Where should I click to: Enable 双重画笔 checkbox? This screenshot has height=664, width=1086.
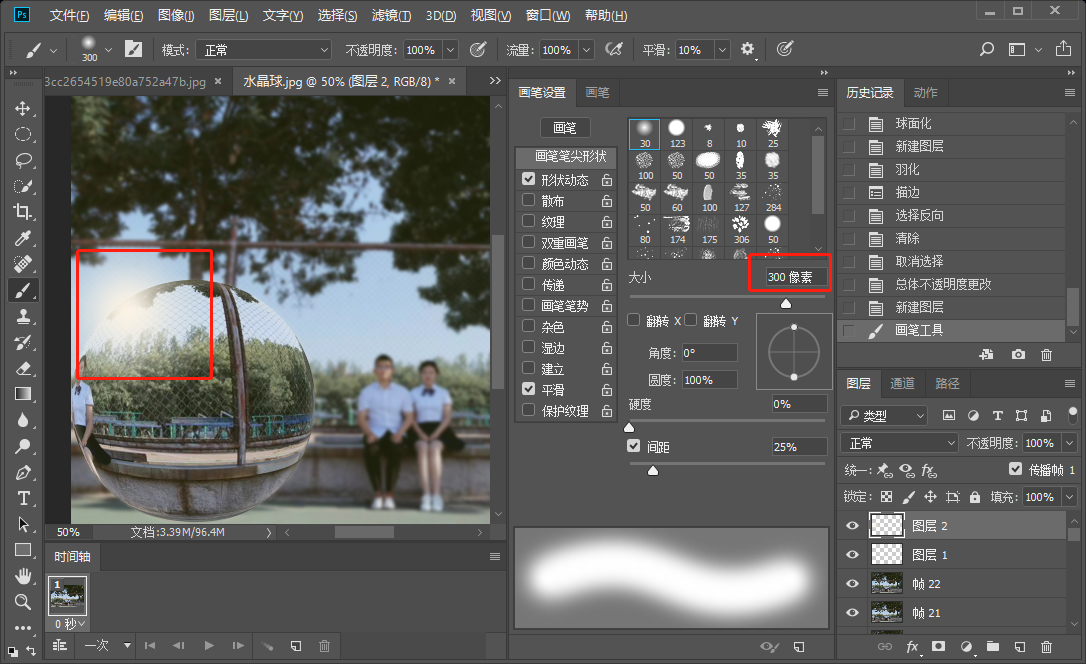click(x=528, y=242)
